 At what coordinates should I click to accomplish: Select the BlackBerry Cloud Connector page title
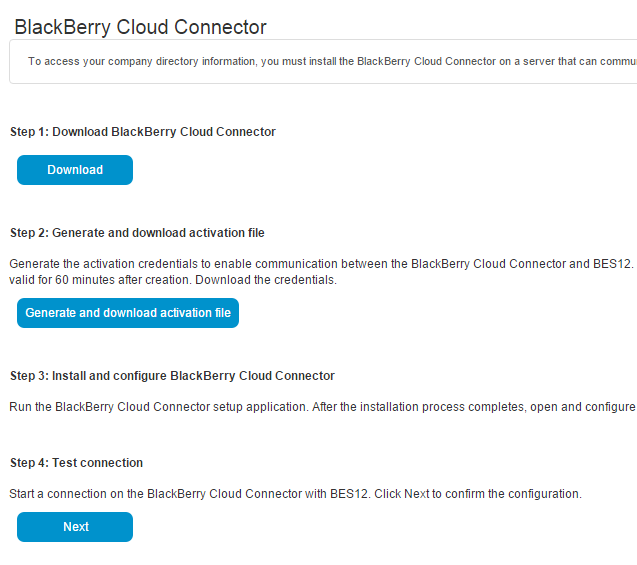pyautogui.click(x=140, y=28)
